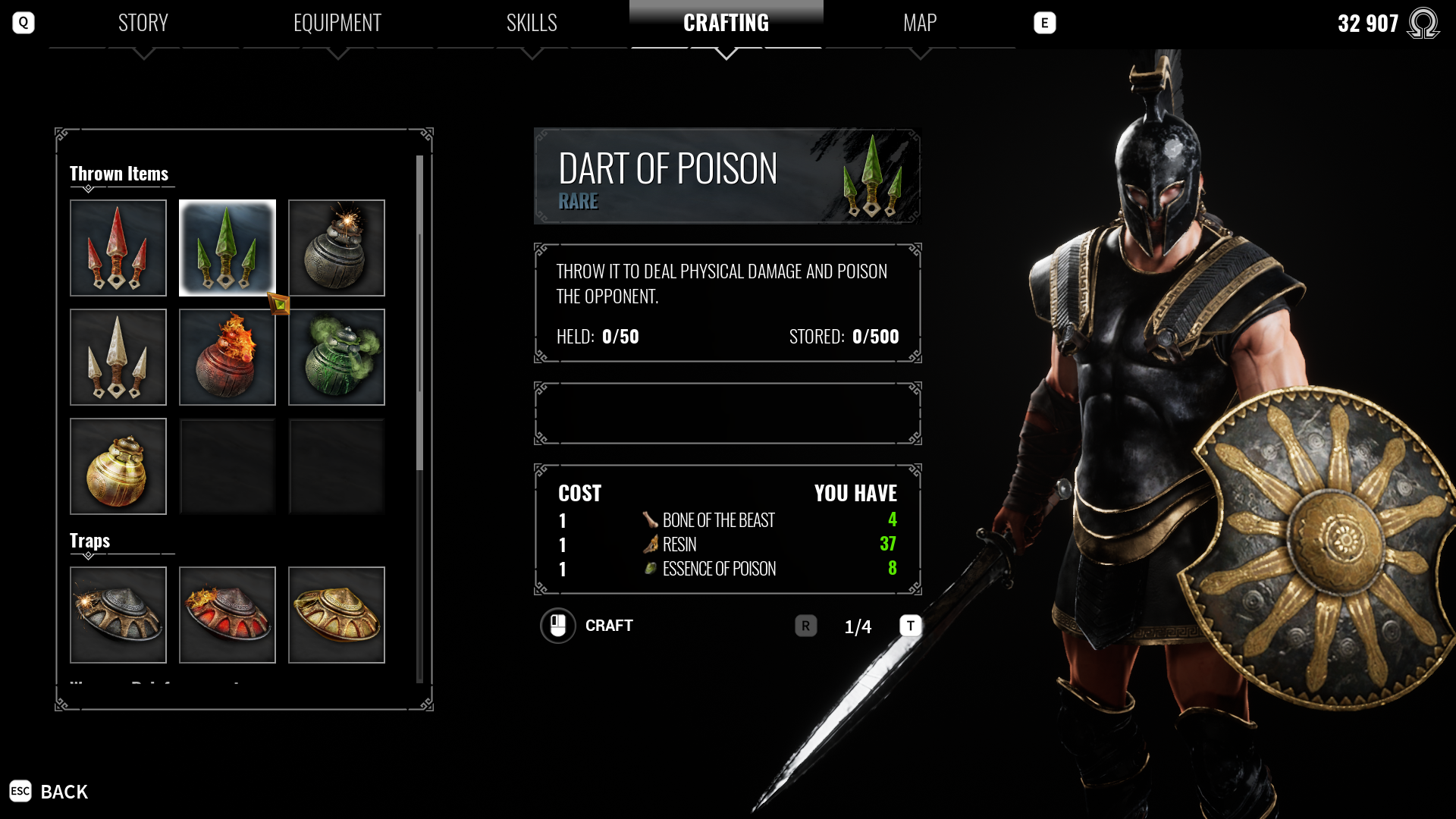Select the golden trap item
Screen dimensions: 1456x819
(337, 615)
